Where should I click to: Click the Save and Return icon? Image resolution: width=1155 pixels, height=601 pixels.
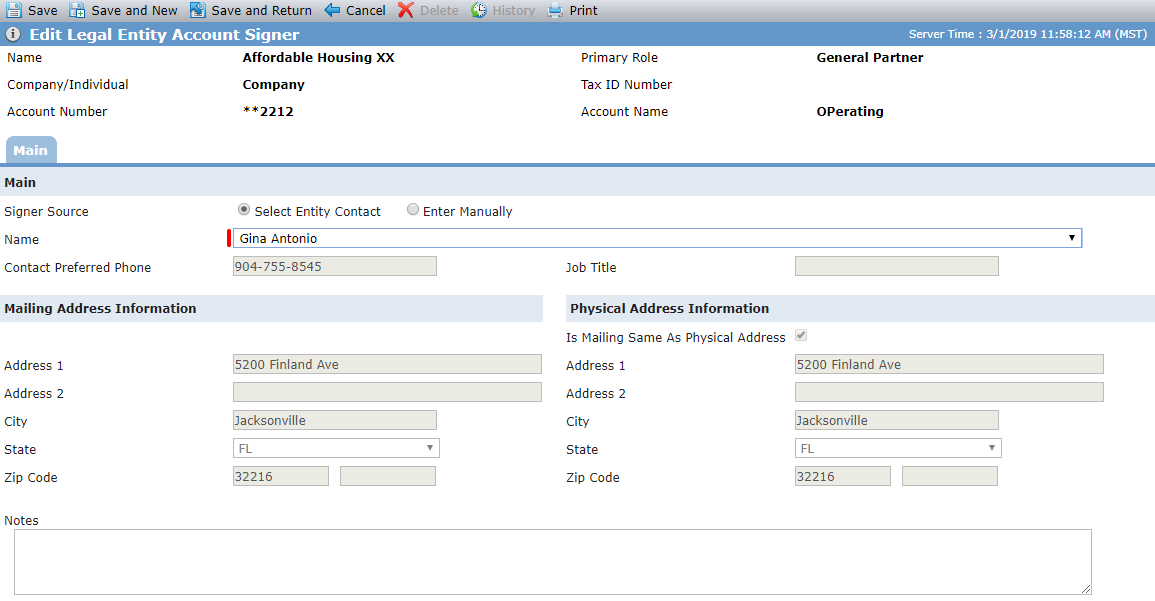(197, 10)
